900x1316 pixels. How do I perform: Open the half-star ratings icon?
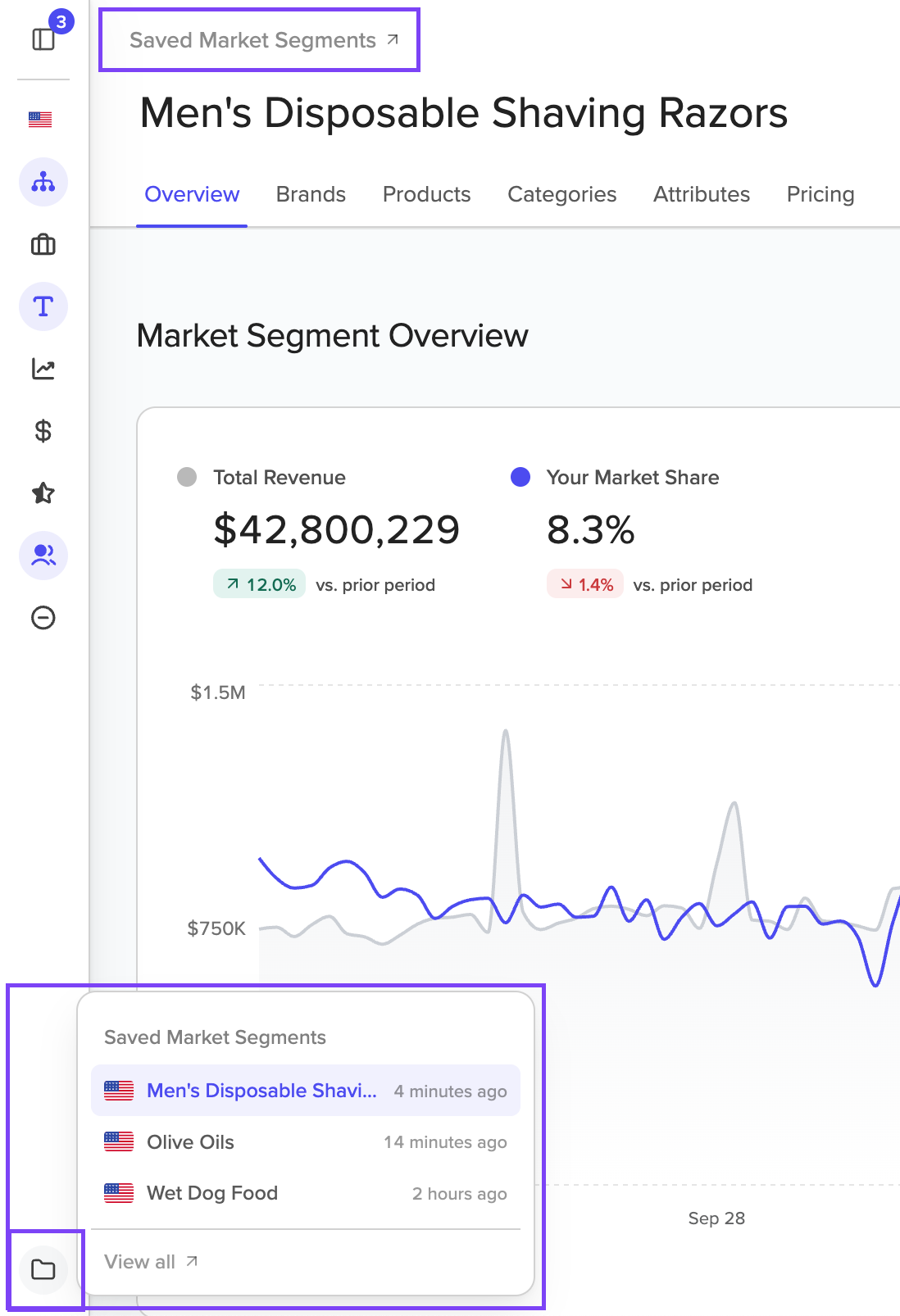[x=43, y=493]
